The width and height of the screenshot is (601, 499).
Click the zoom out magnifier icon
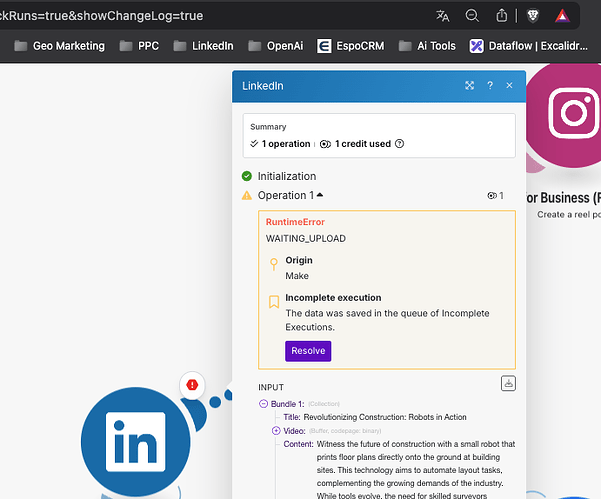click(473, 16)
